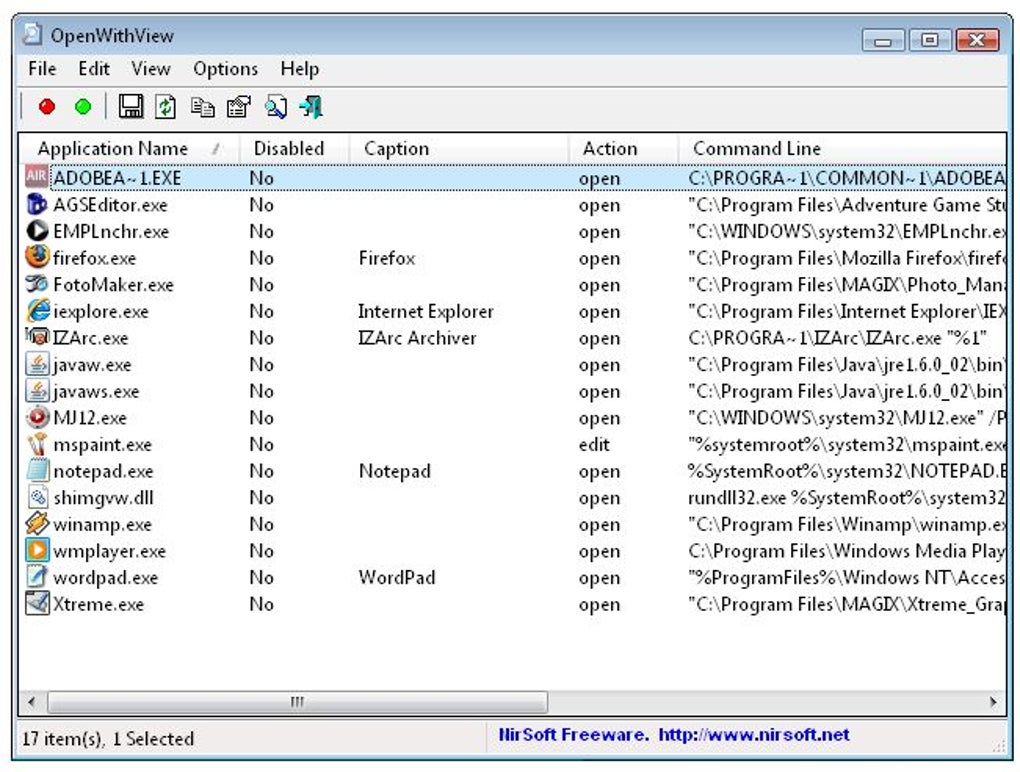Select the FotoMaker.exe file name
The height and width of the screenshot is (772, 1020).
coord(113,285)
